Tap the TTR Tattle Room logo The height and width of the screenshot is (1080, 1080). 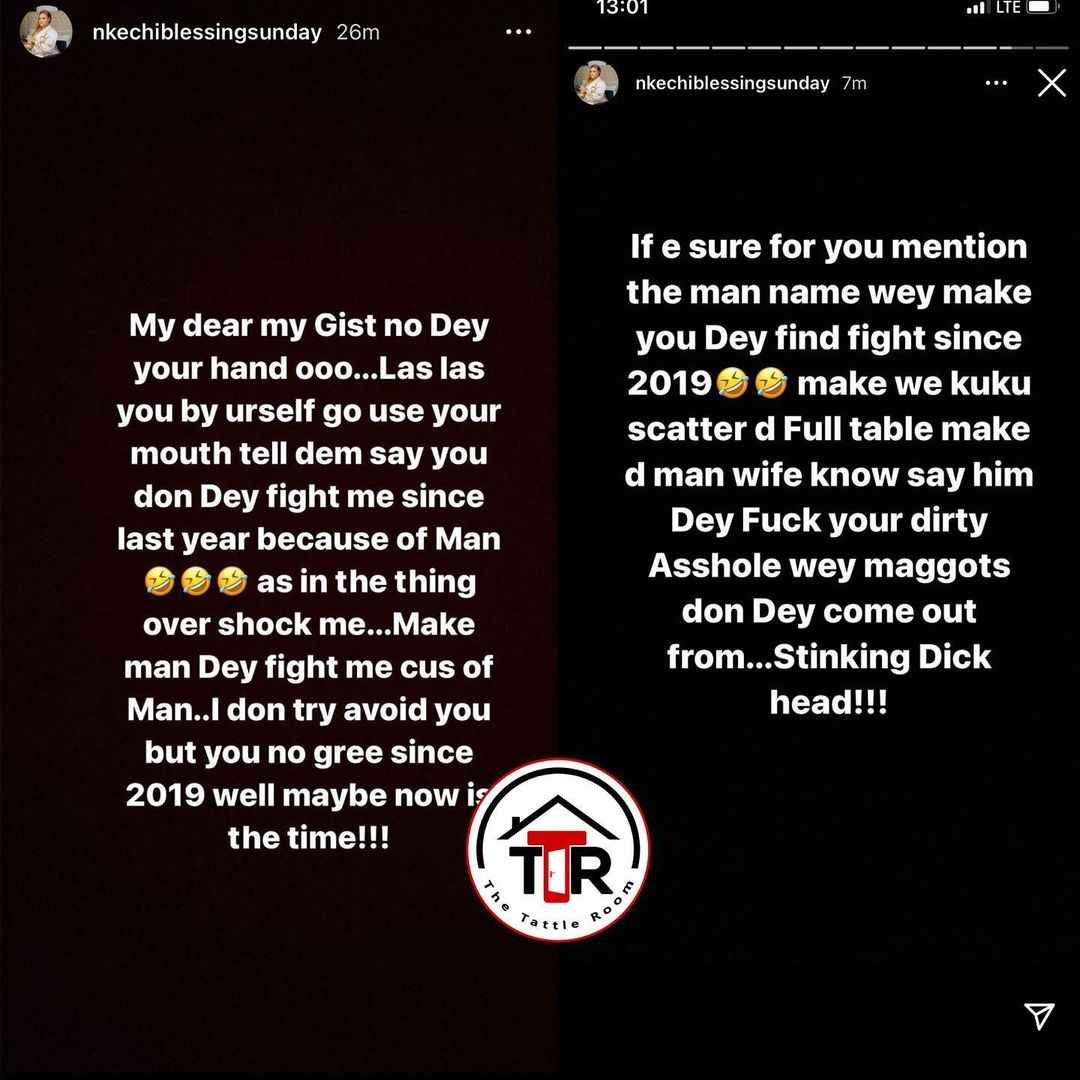558,850
